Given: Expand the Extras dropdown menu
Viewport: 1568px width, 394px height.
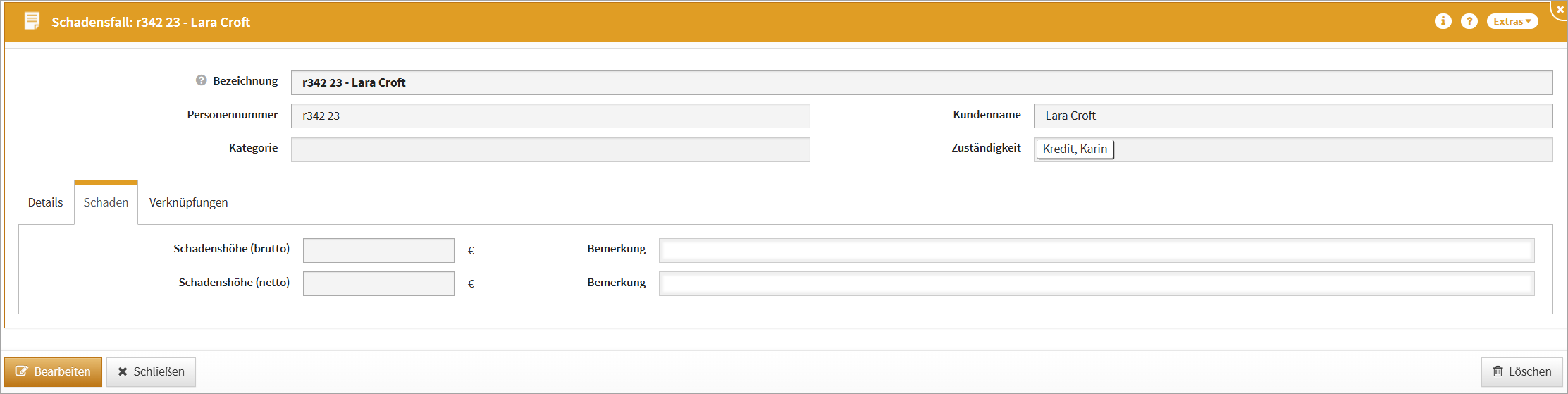Looking at the screenshot, I should pyautogui.click(x=1512, y=21).
